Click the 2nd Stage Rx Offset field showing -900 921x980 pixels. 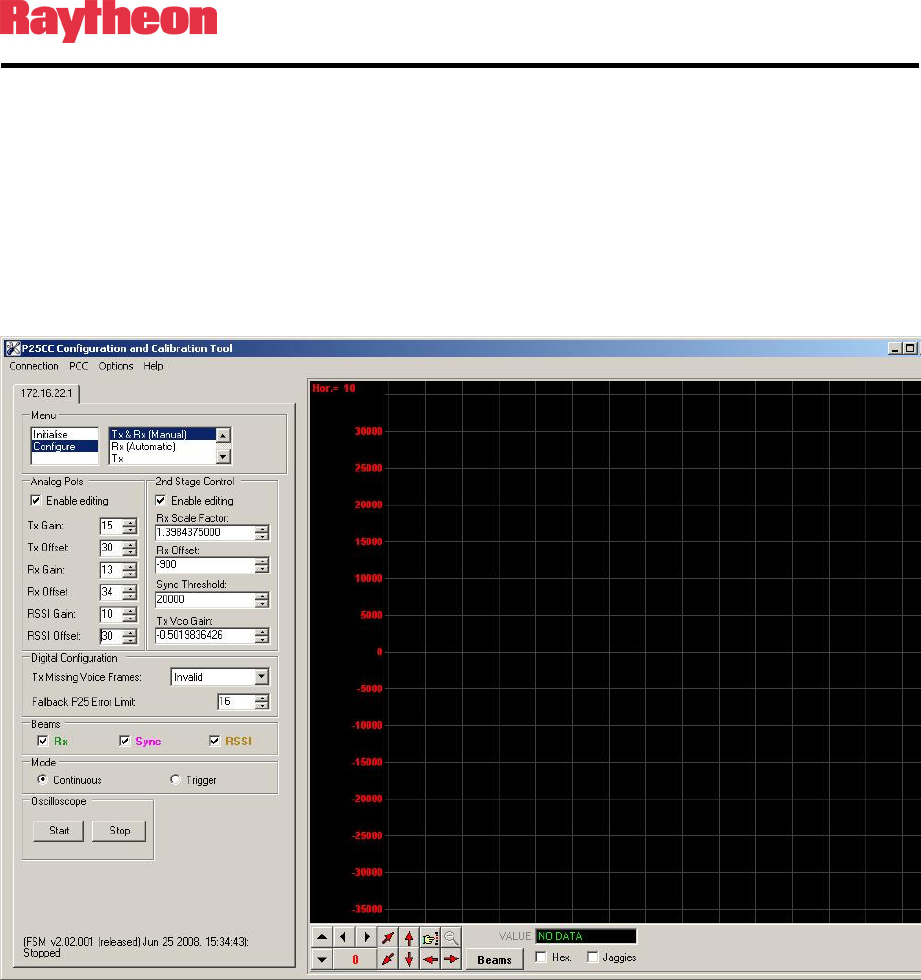(205, 565)
